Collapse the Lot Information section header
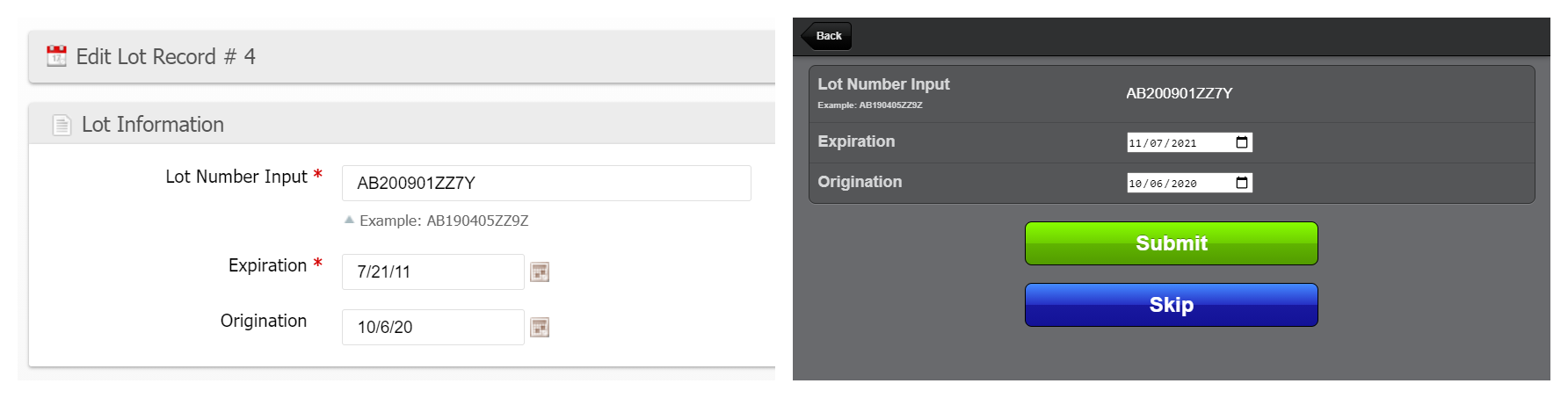 152,125
